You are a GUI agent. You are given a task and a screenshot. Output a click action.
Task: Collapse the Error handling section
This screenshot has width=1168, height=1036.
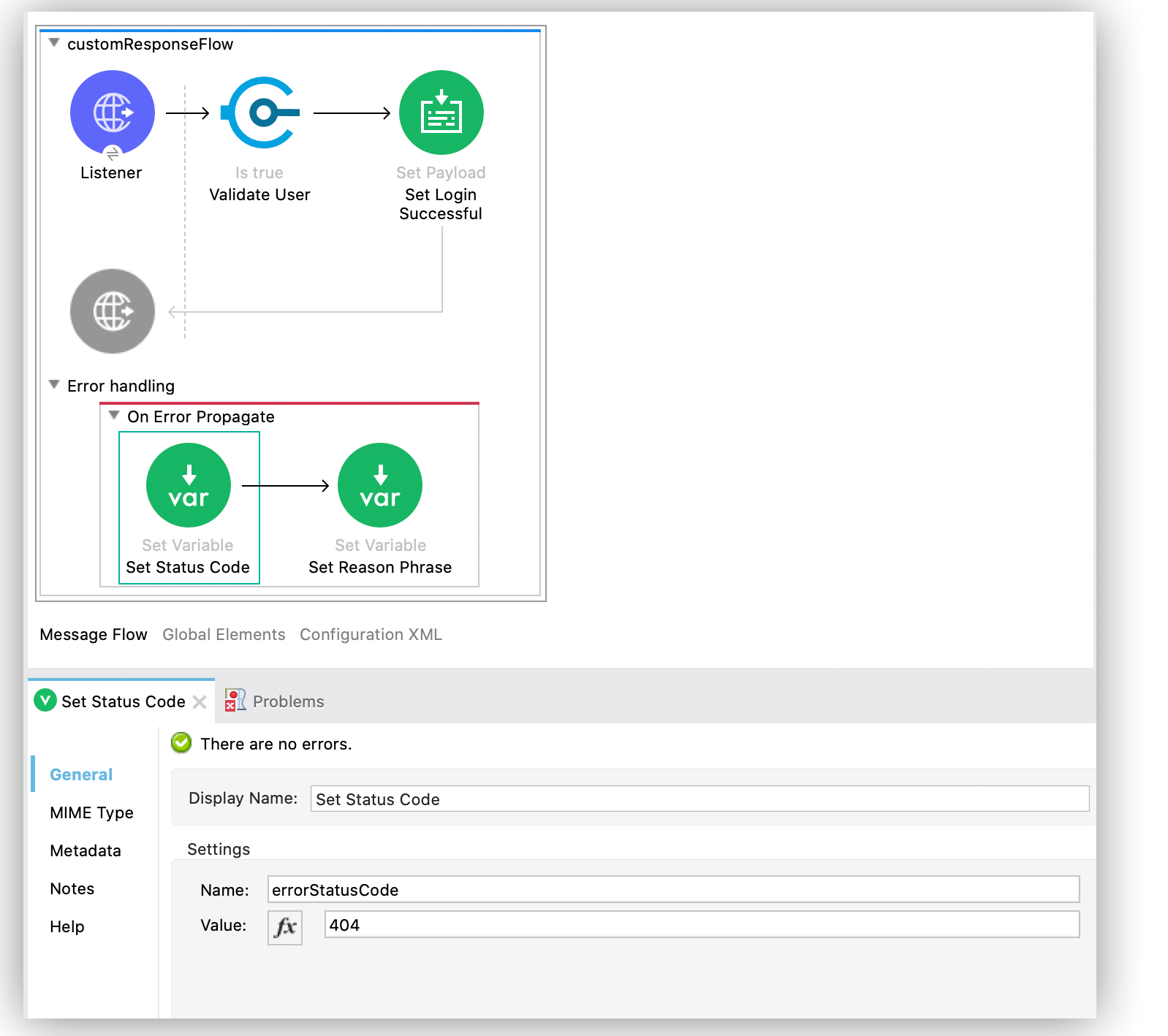[54, 384]
